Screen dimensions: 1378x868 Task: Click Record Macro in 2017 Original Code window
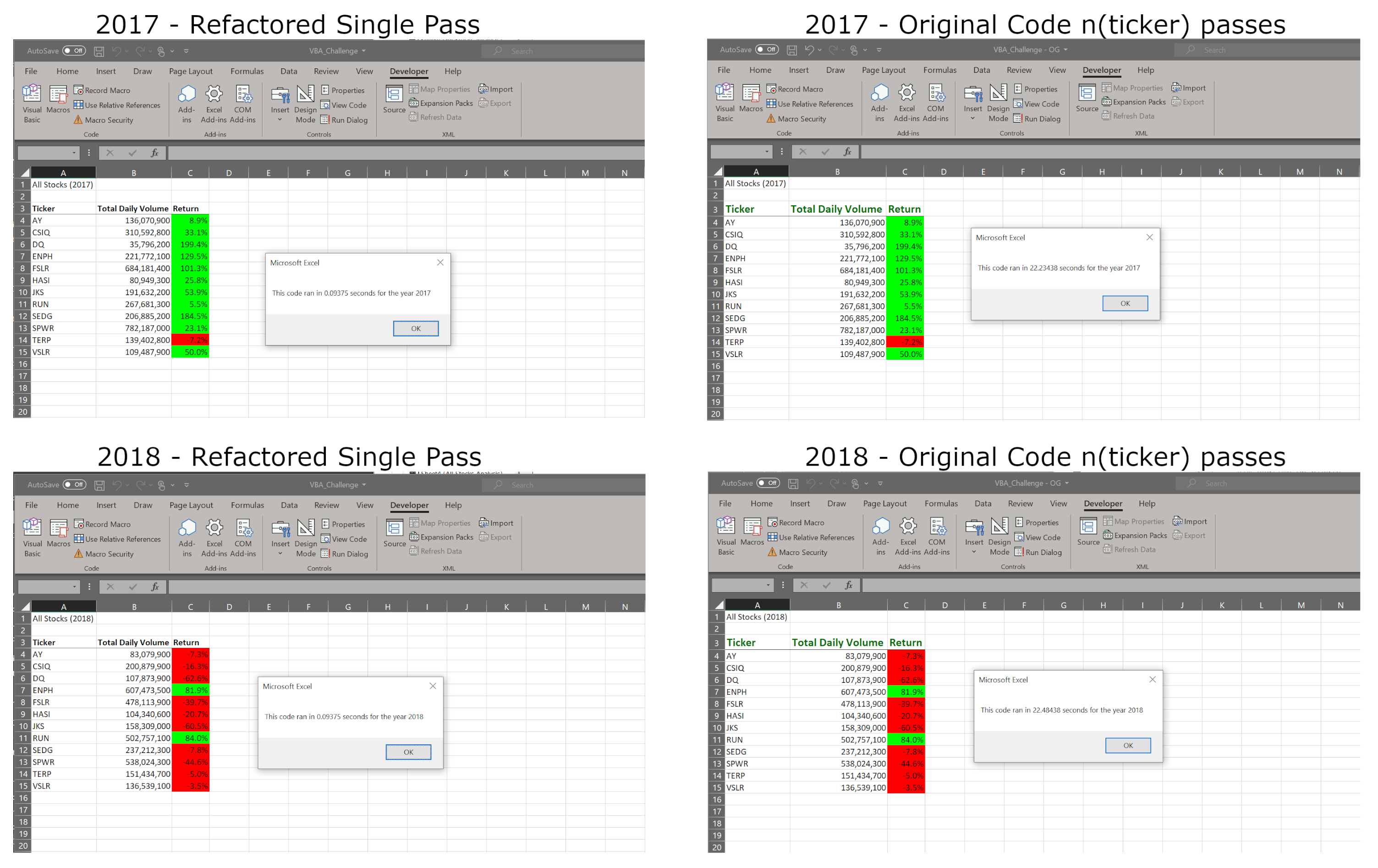click(794, 89)
